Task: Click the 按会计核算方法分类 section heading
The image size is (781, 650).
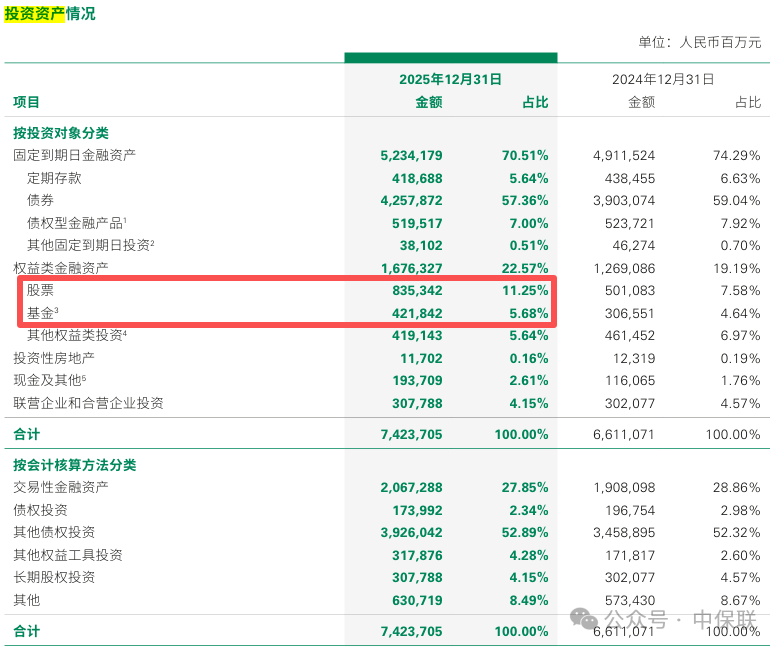Action: pyautogui.click(x=74, y=465)
